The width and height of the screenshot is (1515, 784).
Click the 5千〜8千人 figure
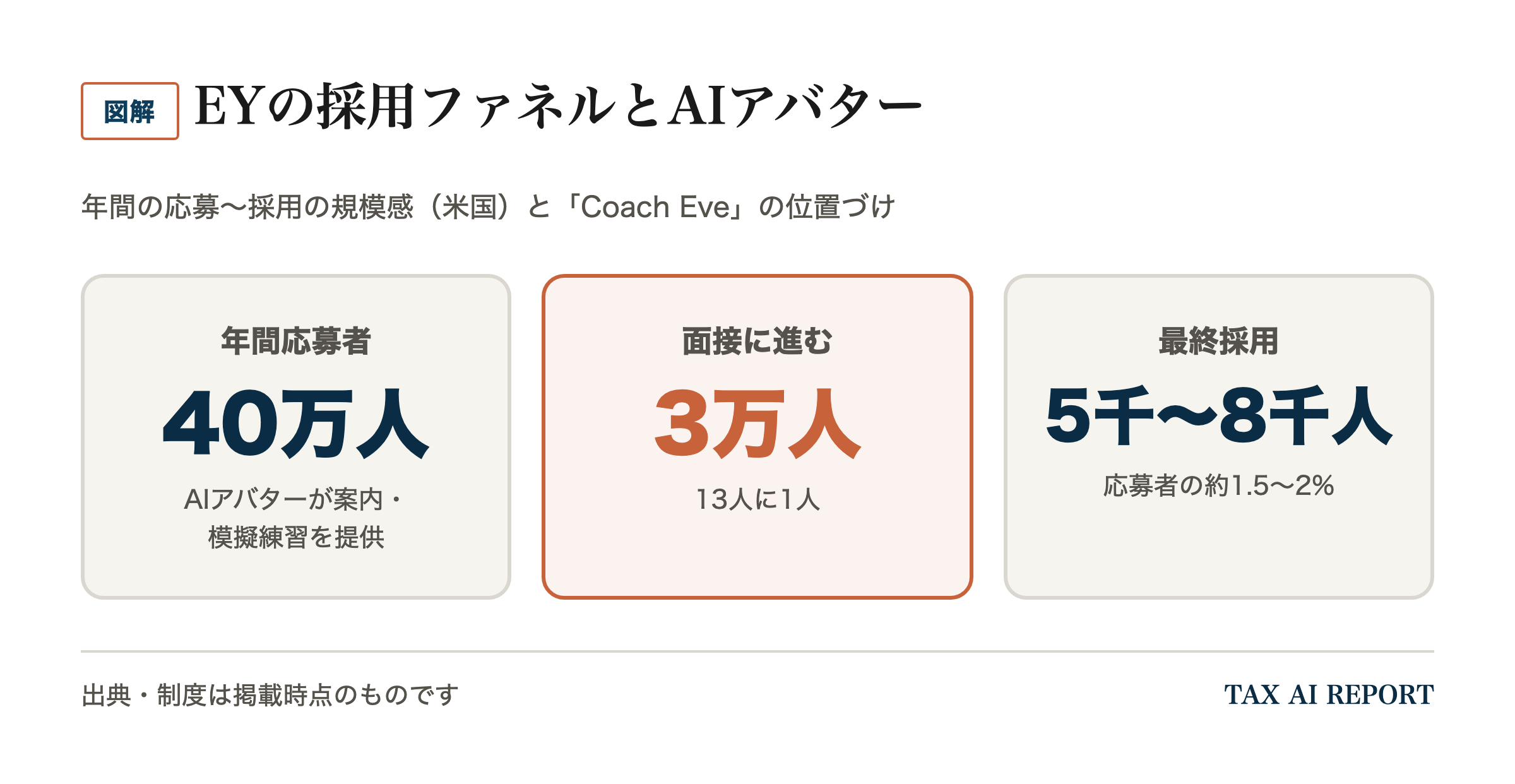click(x=1218, y=416)
